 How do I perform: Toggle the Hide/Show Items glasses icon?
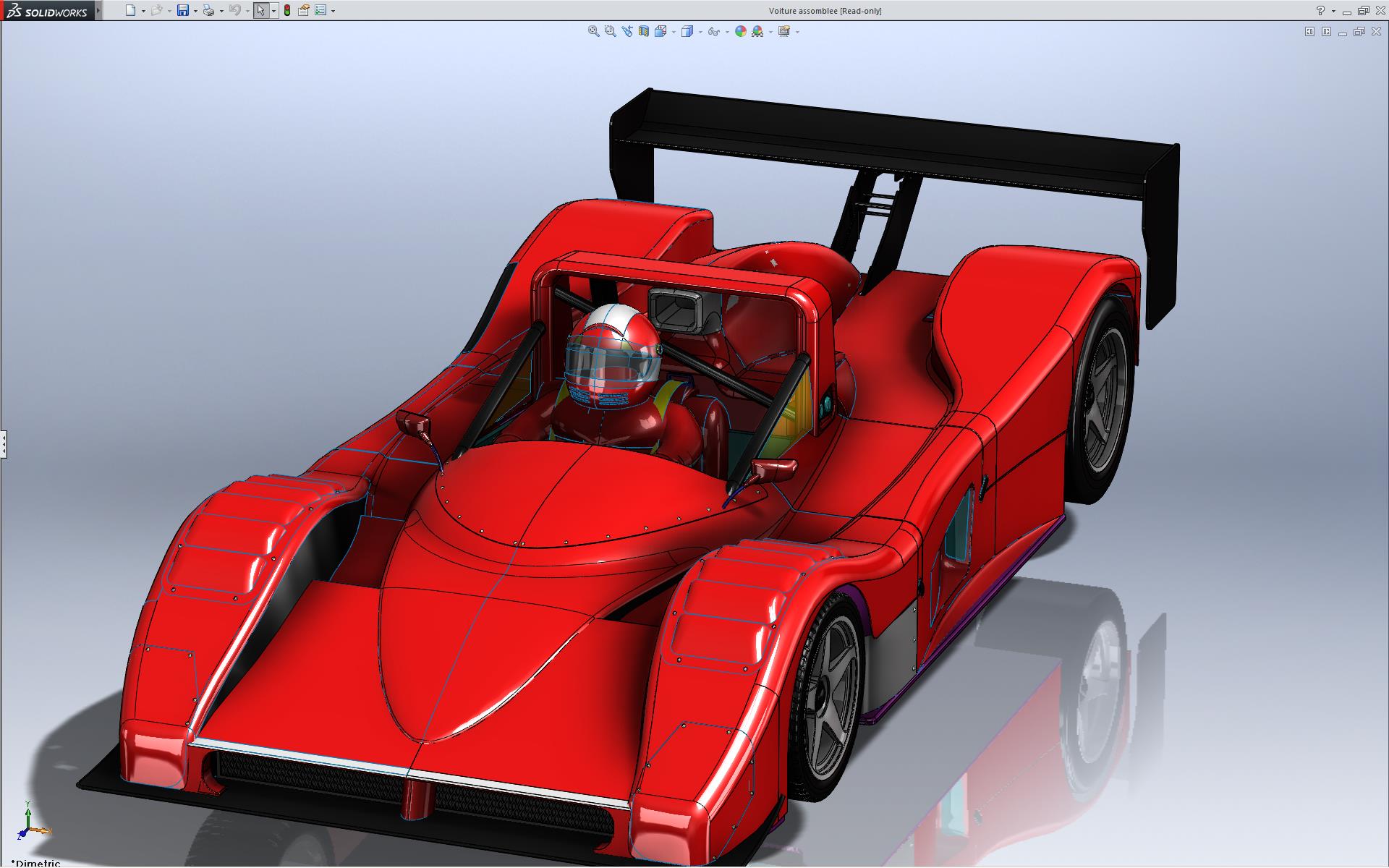click(713, 31)
